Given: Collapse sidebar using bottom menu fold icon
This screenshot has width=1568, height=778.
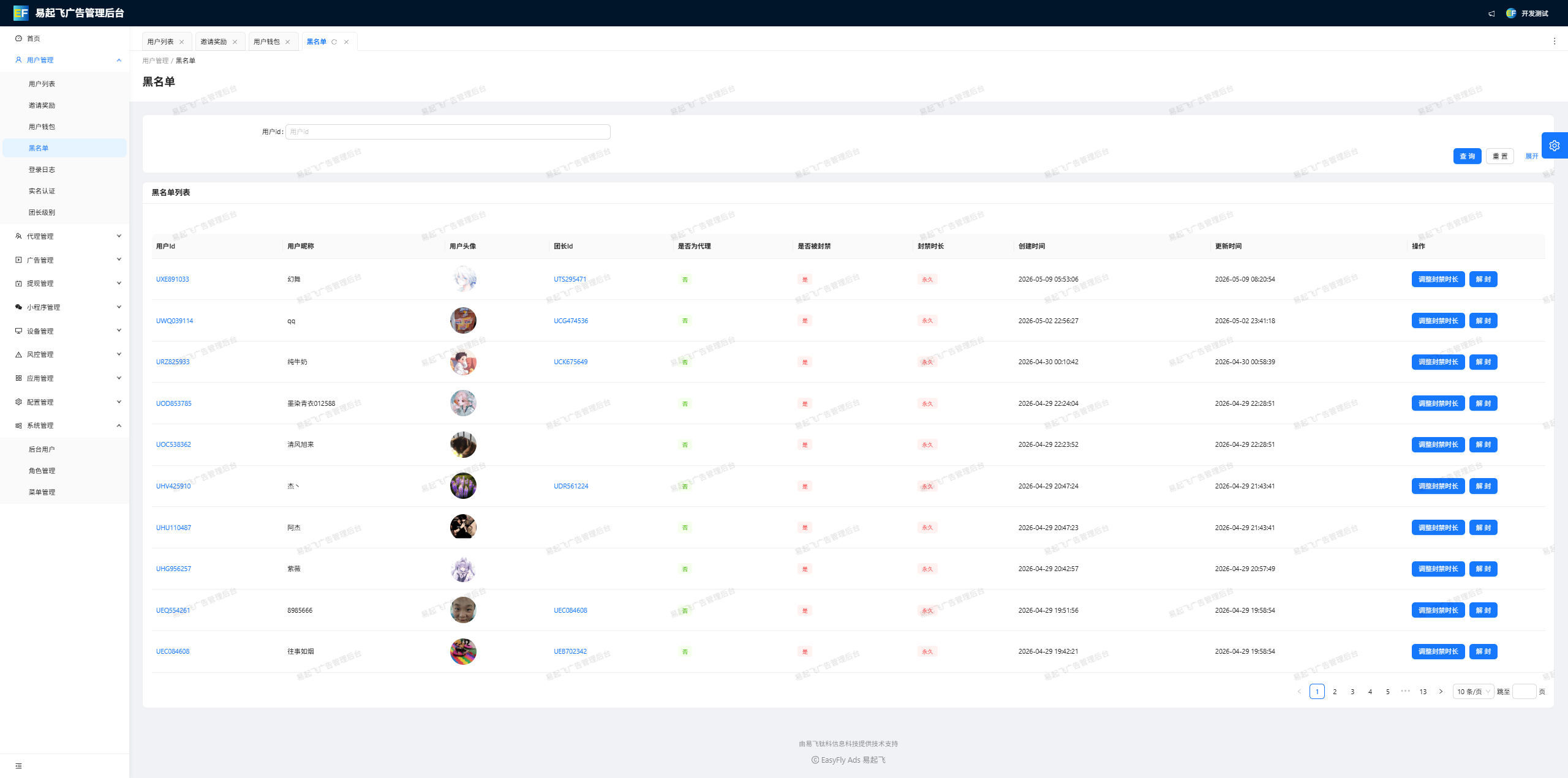Looking at the screenshot, I should pyautogui.click(x=18, y=766).
